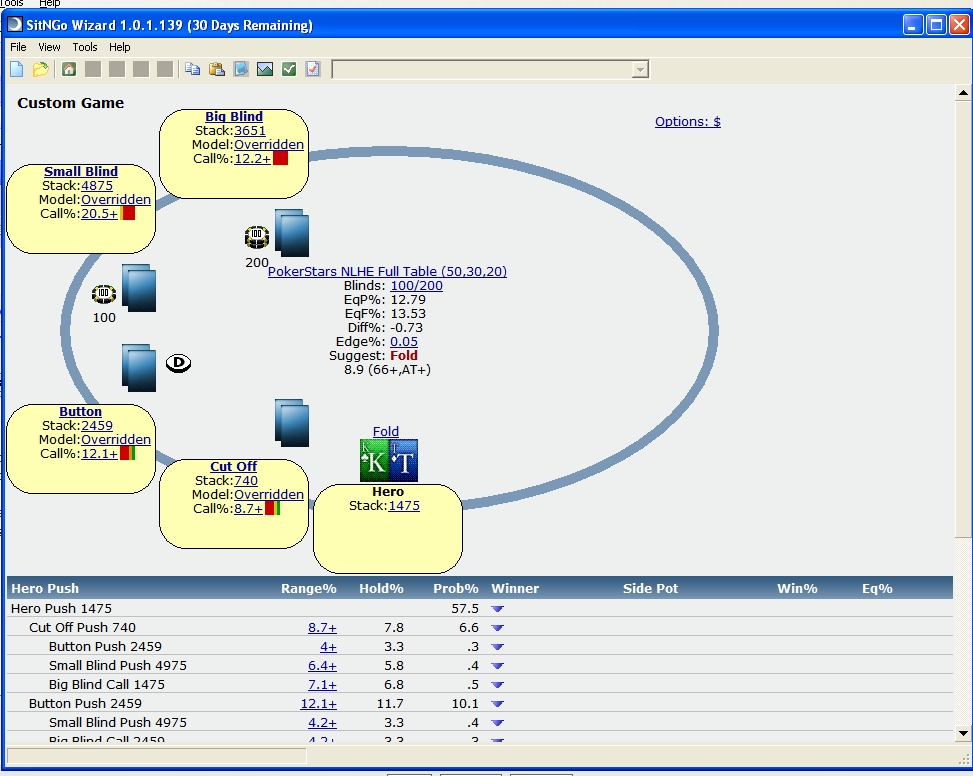This screenshot has height=776, width=973.
Task: Click the EqF%: 13.53 value
Action: coord(408,313)
